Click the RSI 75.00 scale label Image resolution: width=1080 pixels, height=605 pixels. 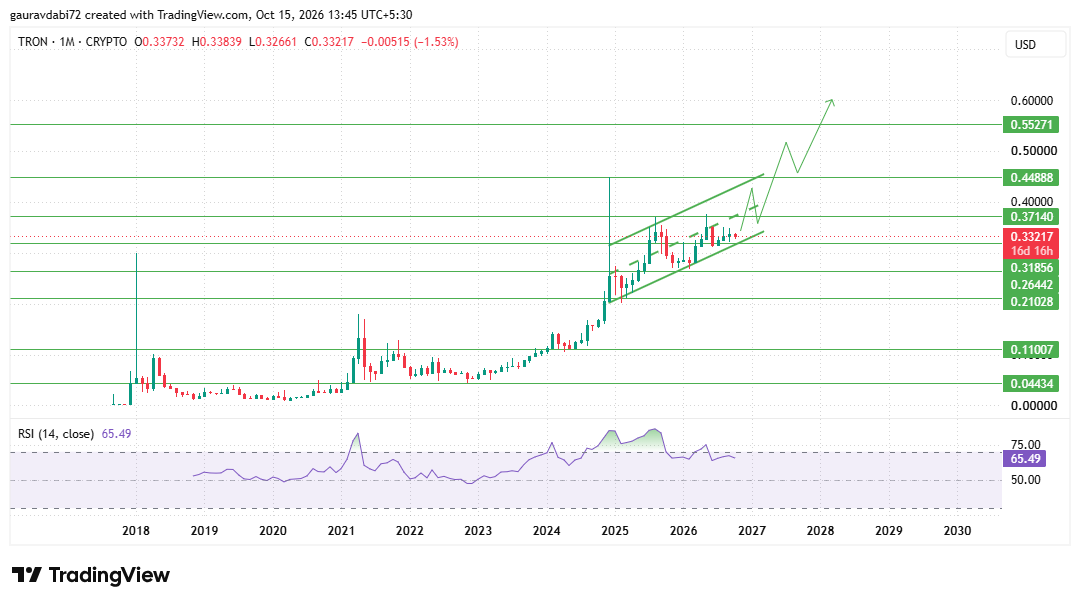pyautogui.click(x=1026, y=444)
